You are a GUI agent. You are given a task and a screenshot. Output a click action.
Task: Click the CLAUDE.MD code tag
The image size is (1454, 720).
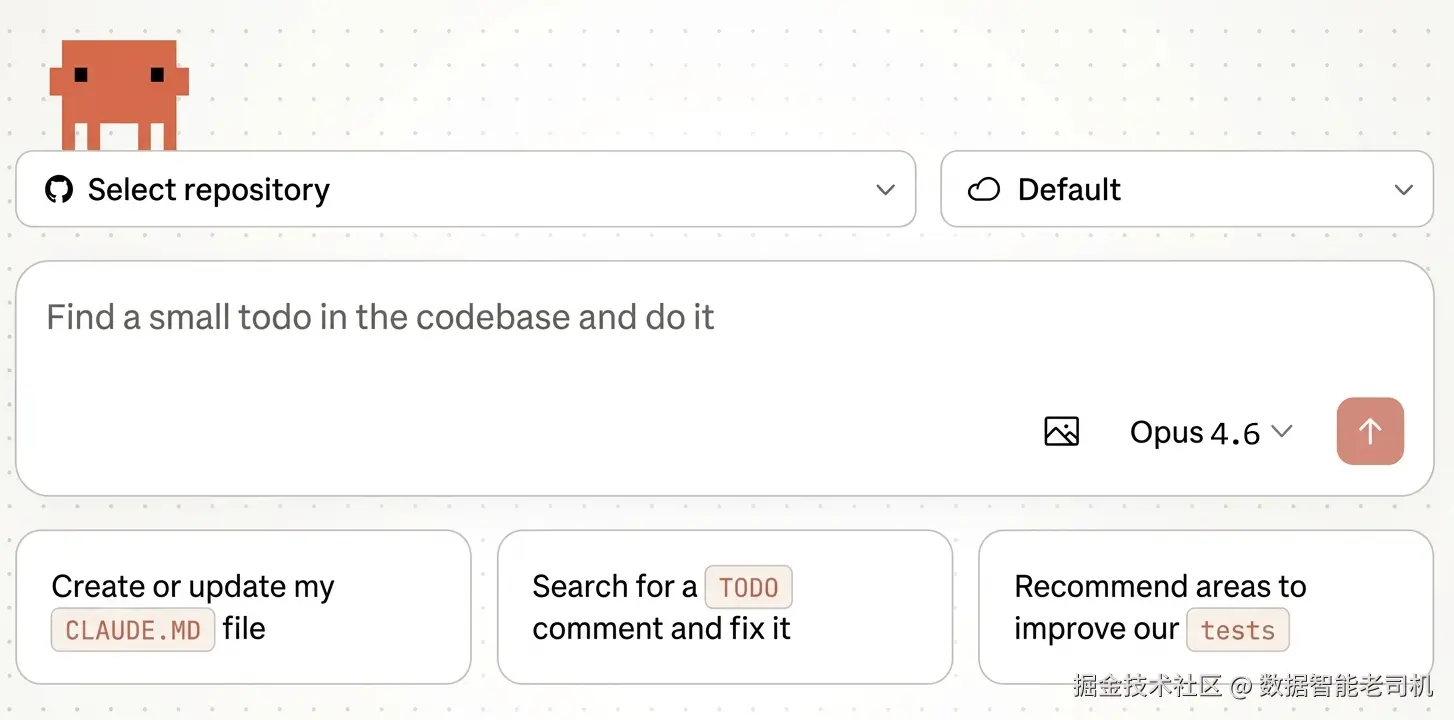(133, 630)
